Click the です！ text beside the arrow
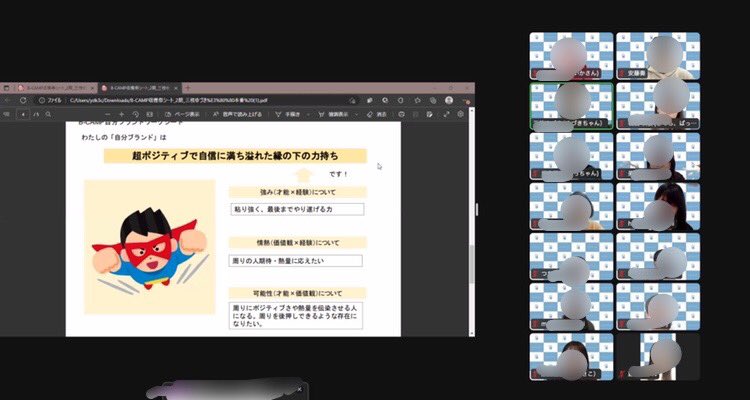Viewport: 750px width, 400px height. pyautogui.click(x=338, y=174)
